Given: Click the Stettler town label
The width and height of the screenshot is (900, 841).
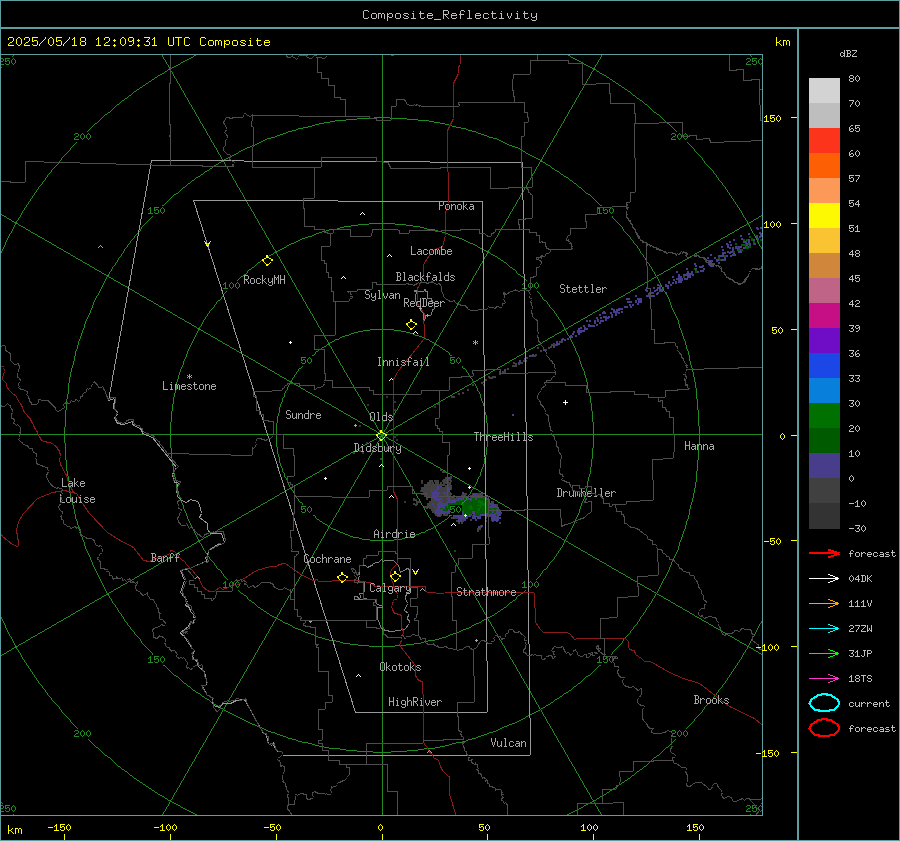Looking at the screenshot, I should coord(583,289).
